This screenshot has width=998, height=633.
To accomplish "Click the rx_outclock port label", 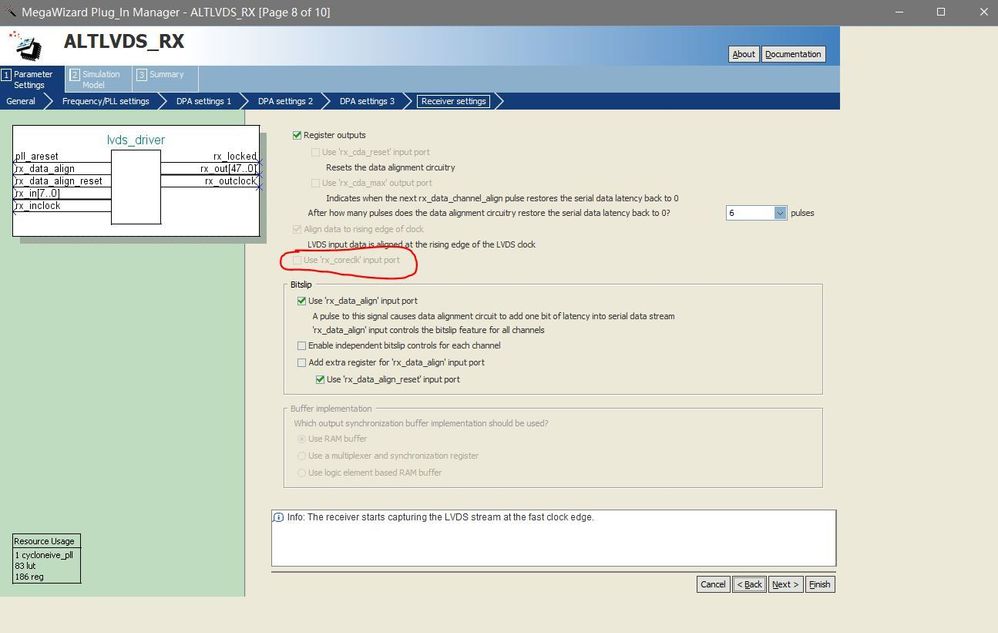I will (x=231, y=181).
